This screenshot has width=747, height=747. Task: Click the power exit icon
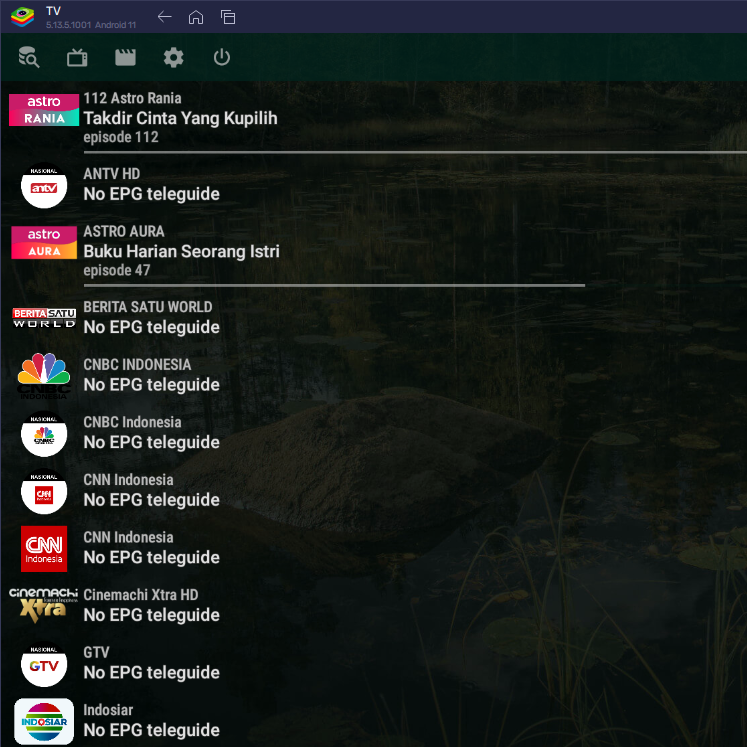[222, 58]
